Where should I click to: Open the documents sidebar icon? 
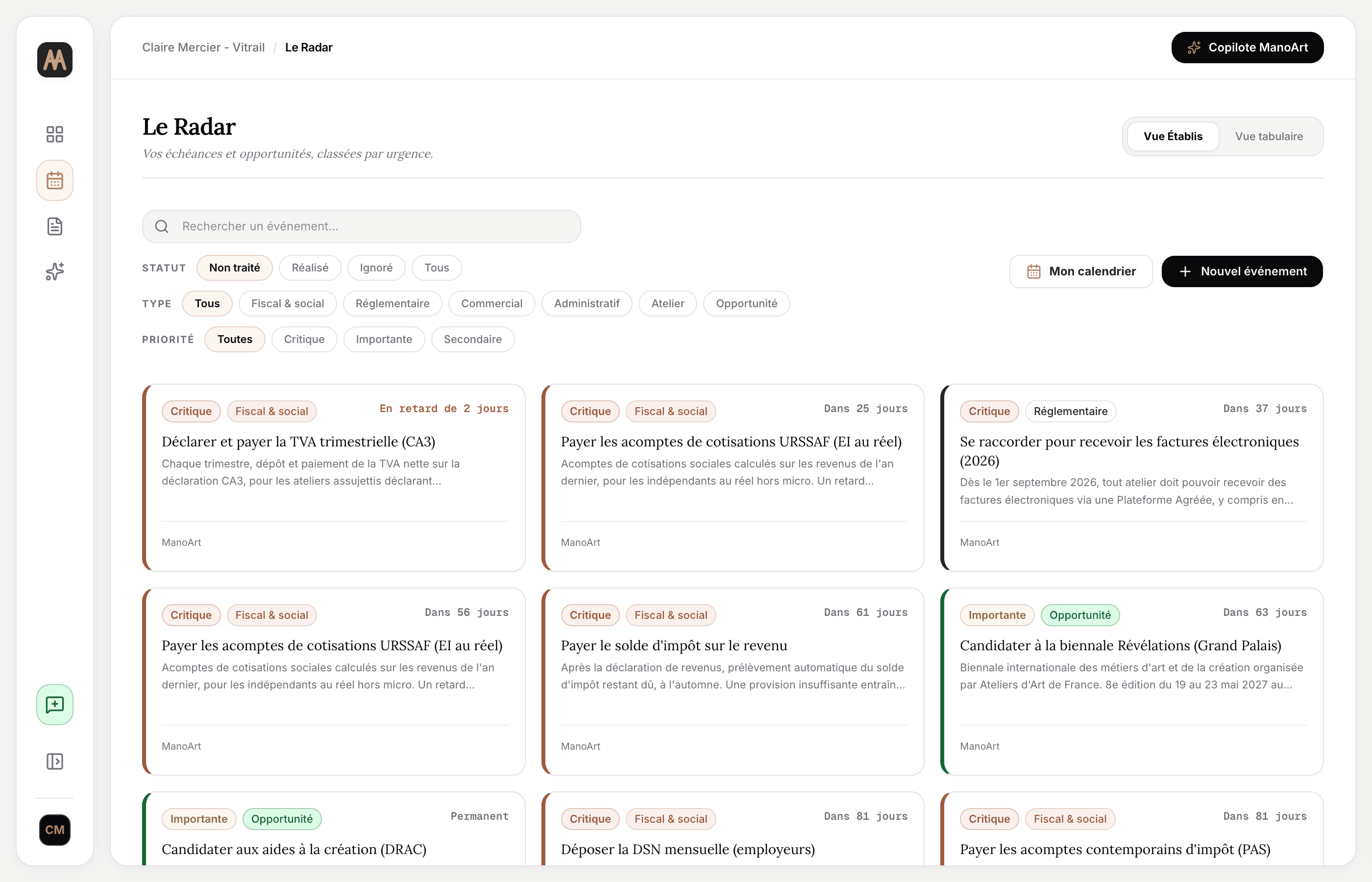coord(54,226)
